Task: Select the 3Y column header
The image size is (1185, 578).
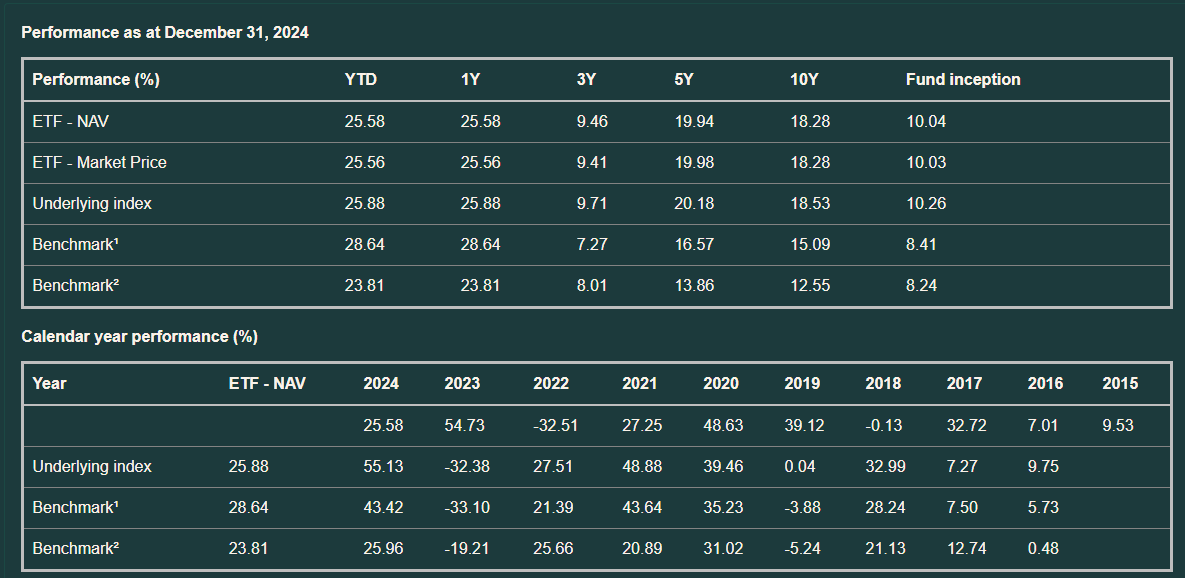Action: pyautogui.click(x=586, y=79)
